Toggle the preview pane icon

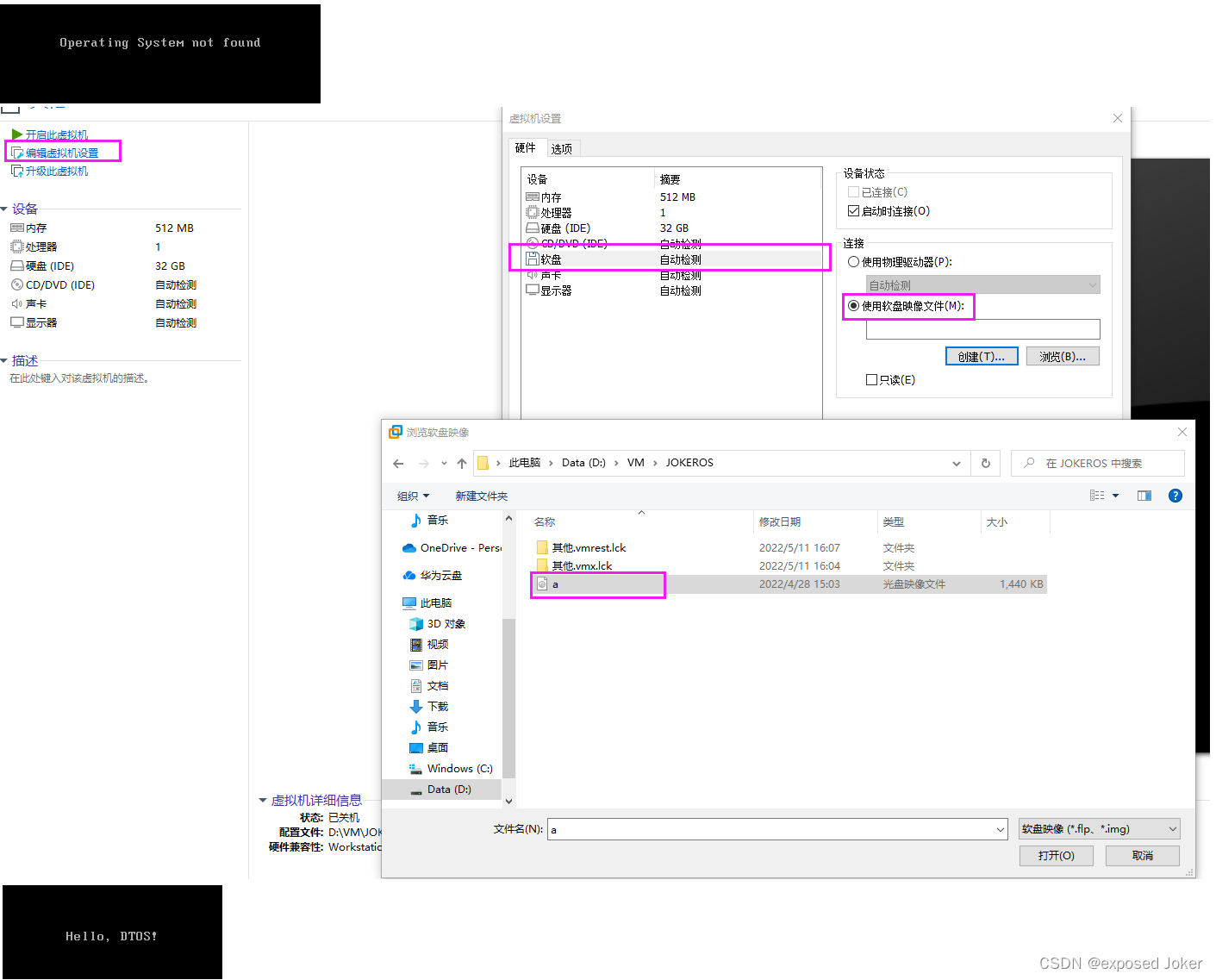point(1144,496)
